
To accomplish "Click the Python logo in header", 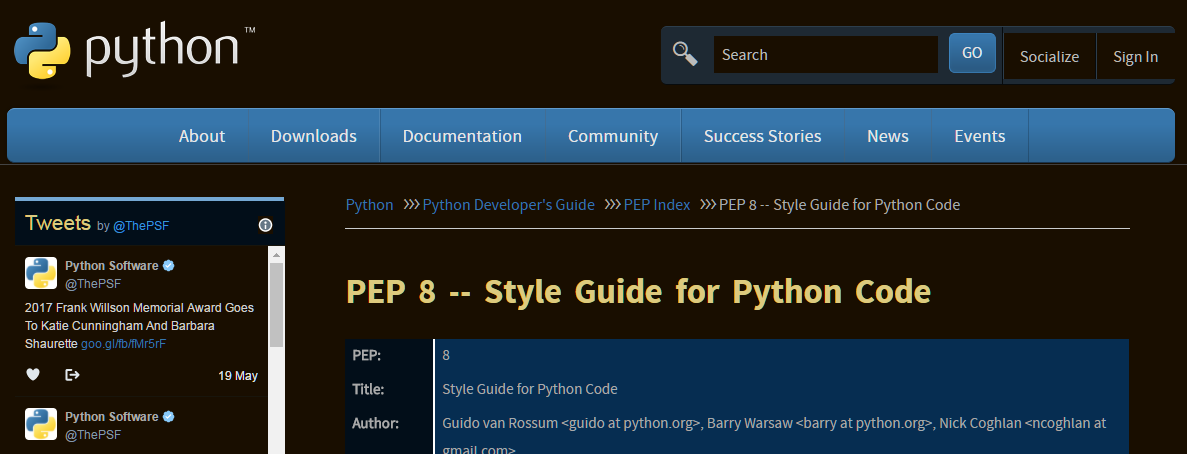I will click(134, 50).
